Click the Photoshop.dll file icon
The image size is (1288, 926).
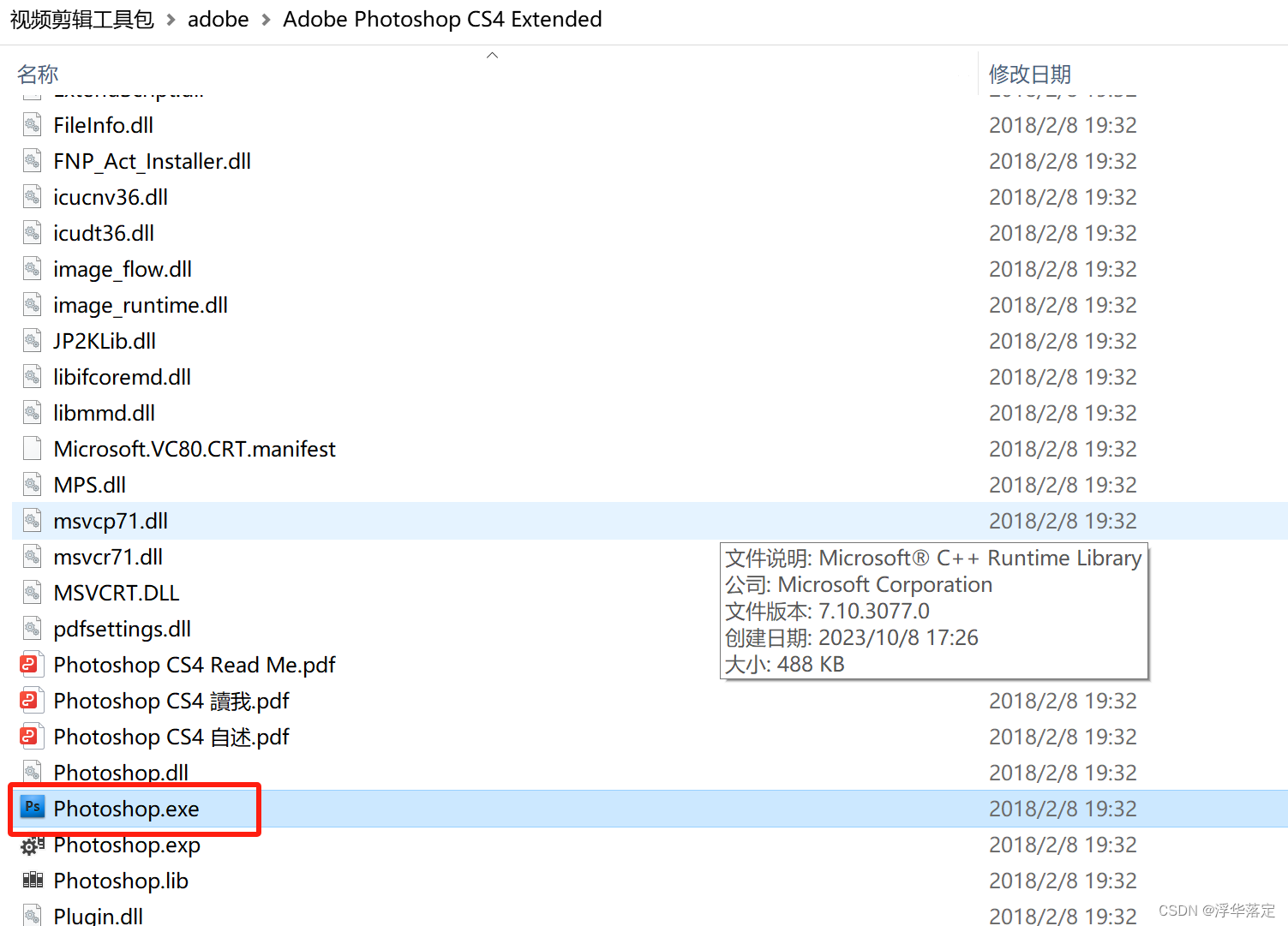[32, 773]
